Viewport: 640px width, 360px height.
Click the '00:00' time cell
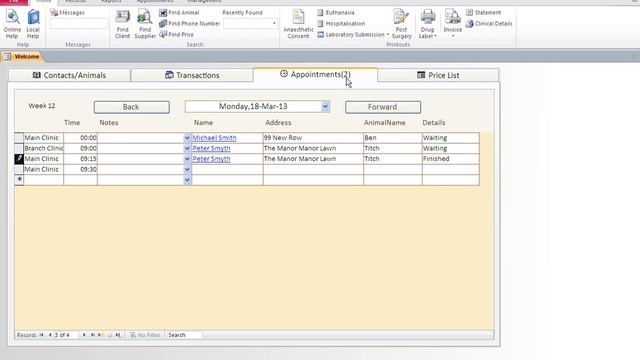(80, 138)
